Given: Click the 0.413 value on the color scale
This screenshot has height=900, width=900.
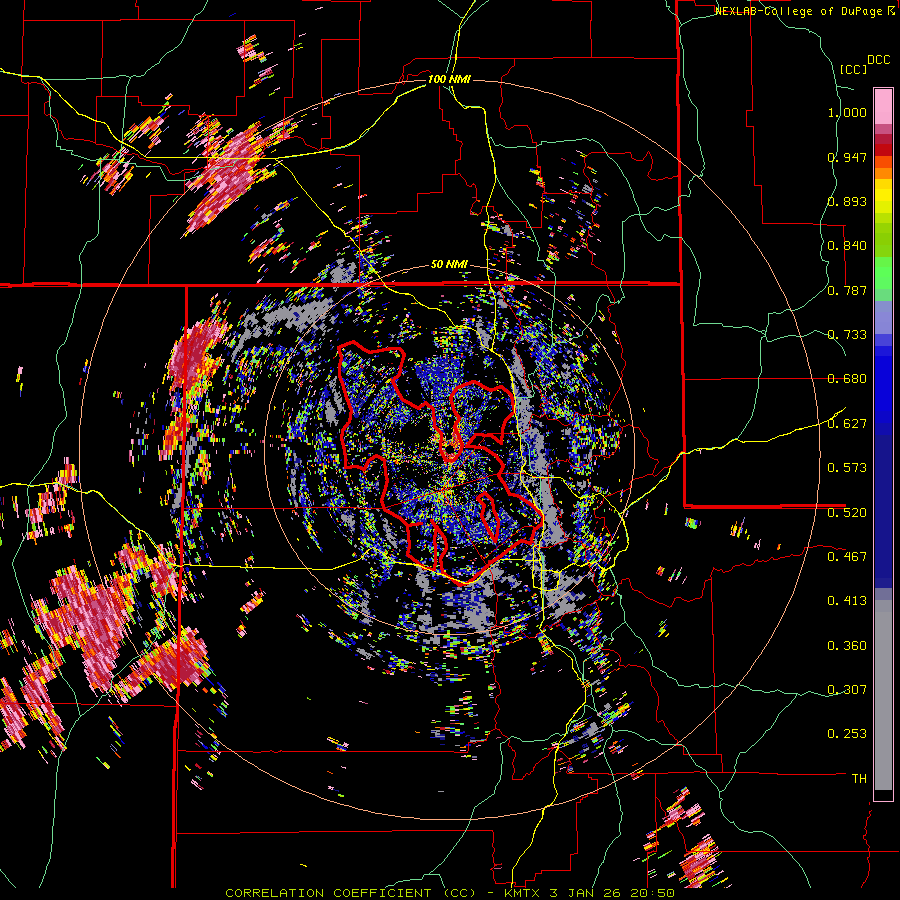Looking at the screenshot, I should click(847, 601).
